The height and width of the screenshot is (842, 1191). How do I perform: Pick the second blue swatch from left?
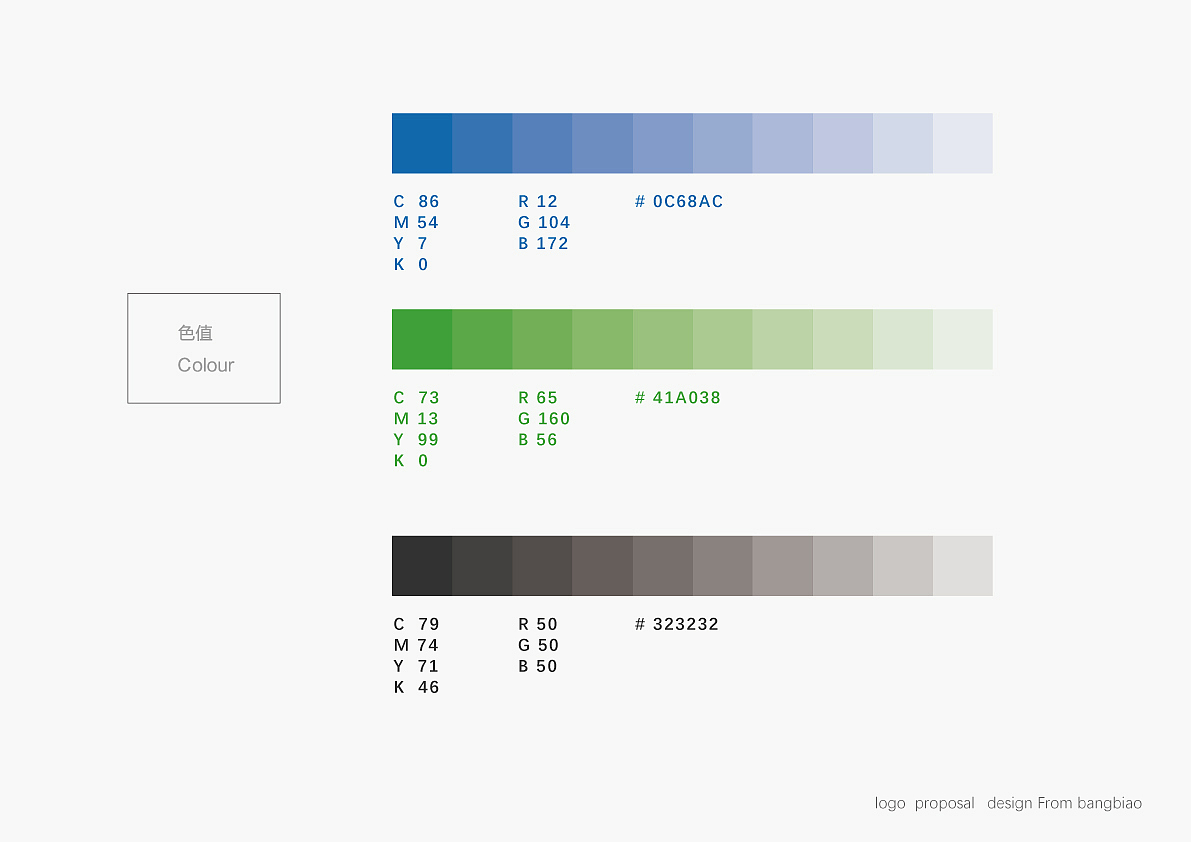(482, 143)
